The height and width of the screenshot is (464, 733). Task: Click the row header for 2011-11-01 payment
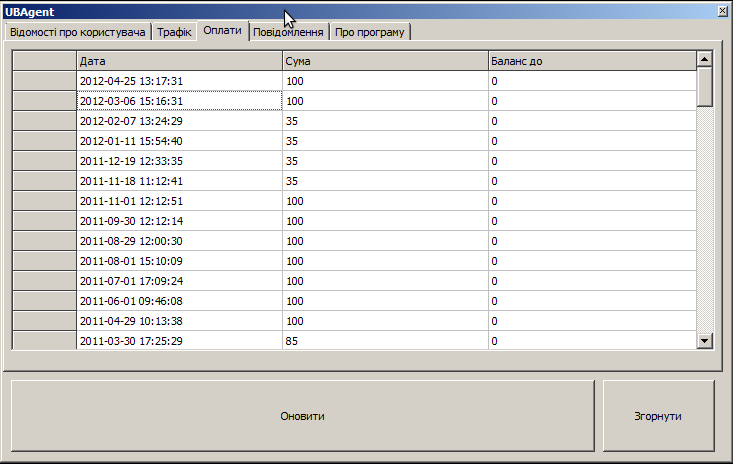44,201
